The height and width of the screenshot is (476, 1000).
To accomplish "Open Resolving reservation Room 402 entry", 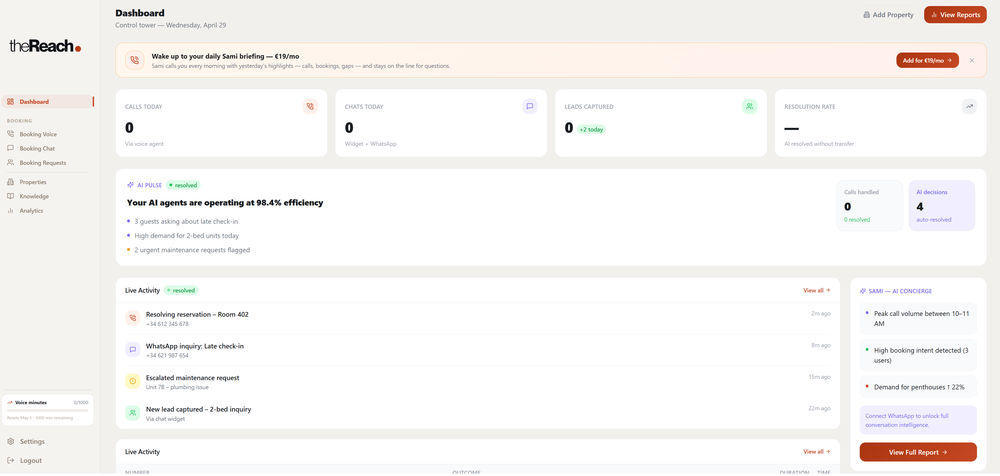I will pos(478,318).
